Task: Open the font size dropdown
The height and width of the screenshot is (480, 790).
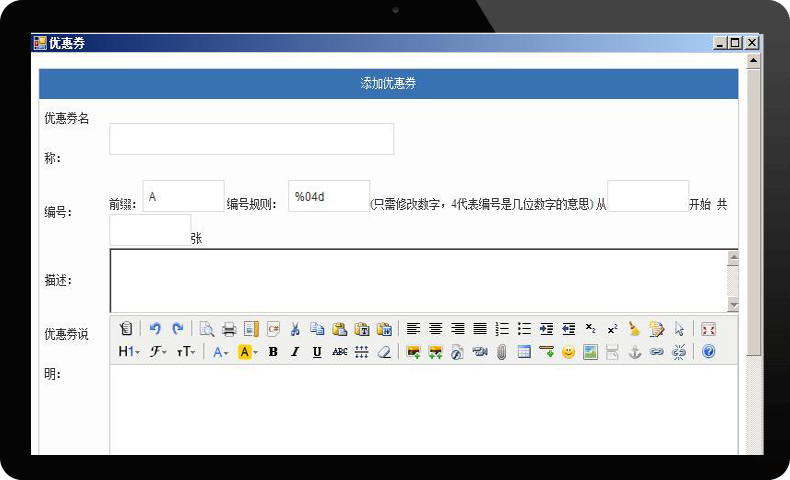Action: tap(186, 352)
